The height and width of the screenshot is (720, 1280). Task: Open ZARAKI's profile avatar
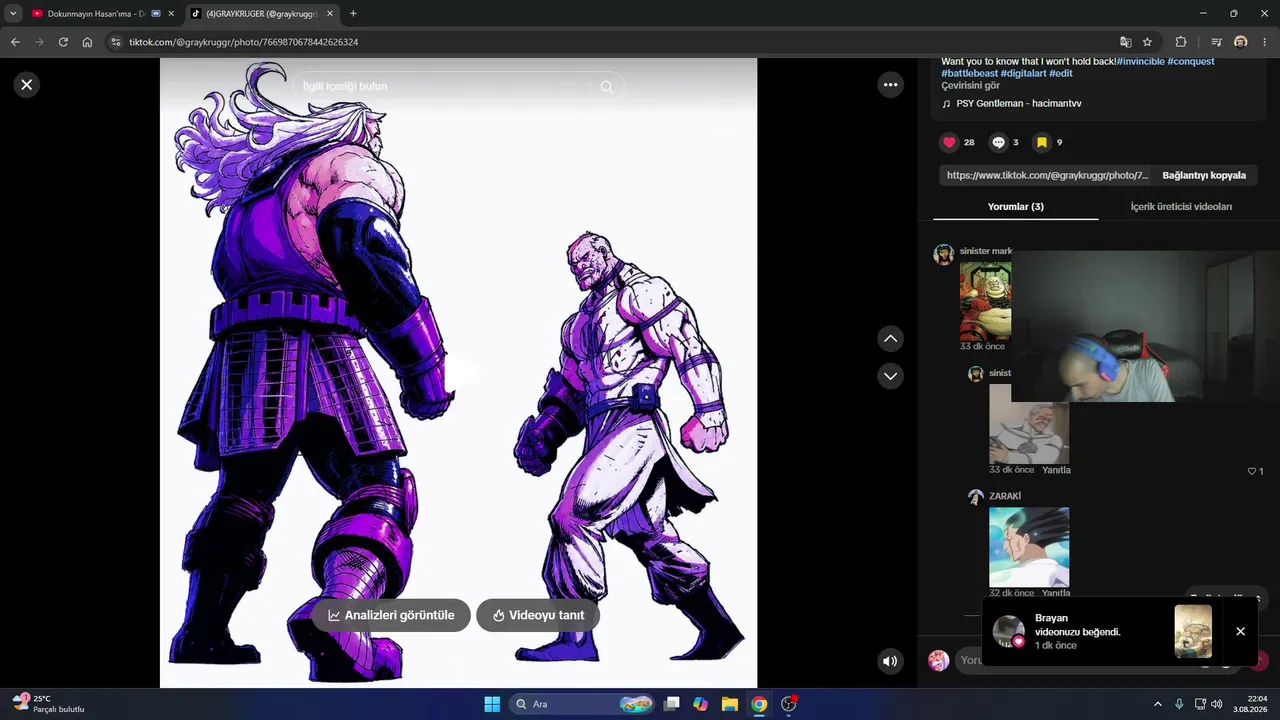[976, 497]
